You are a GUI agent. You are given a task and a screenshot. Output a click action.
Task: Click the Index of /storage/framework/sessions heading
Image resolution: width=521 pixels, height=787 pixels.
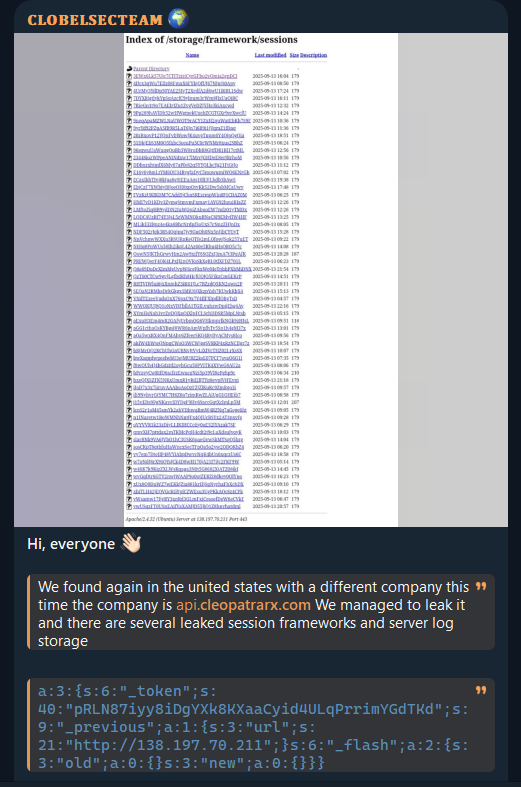[211, 40]
